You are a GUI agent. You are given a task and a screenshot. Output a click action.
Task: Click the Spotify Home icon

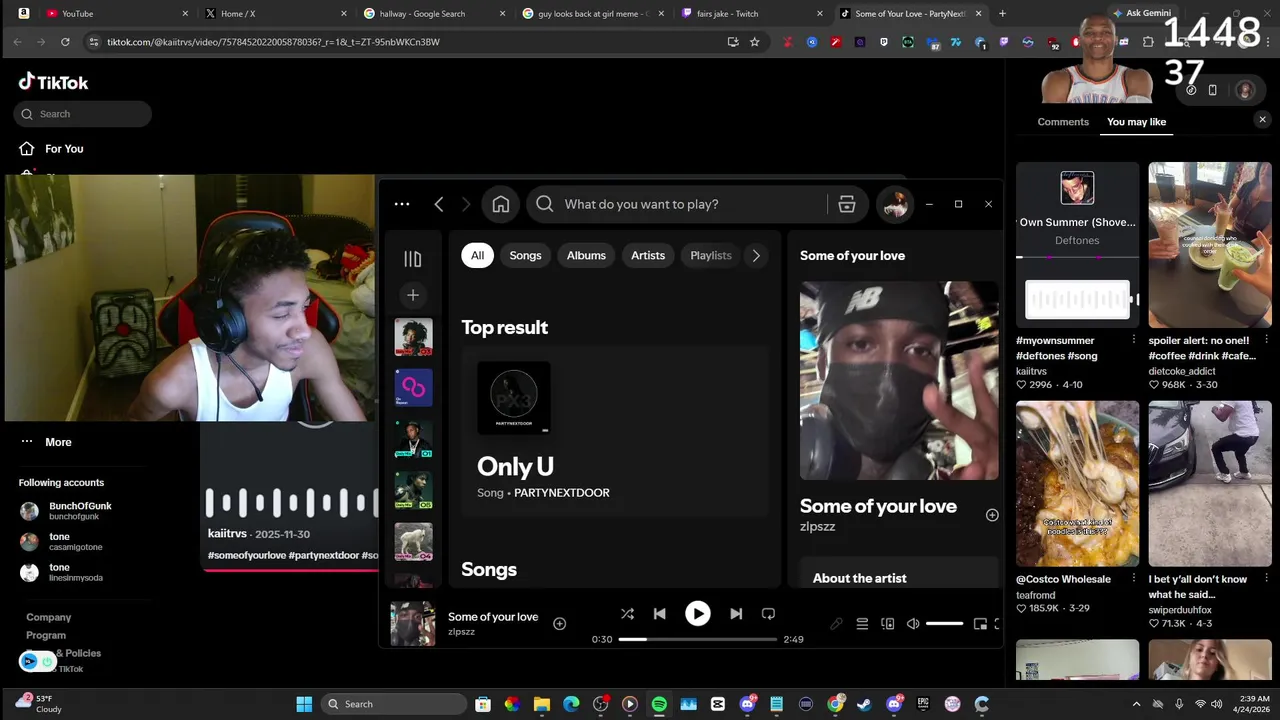(x=501, y=204)
